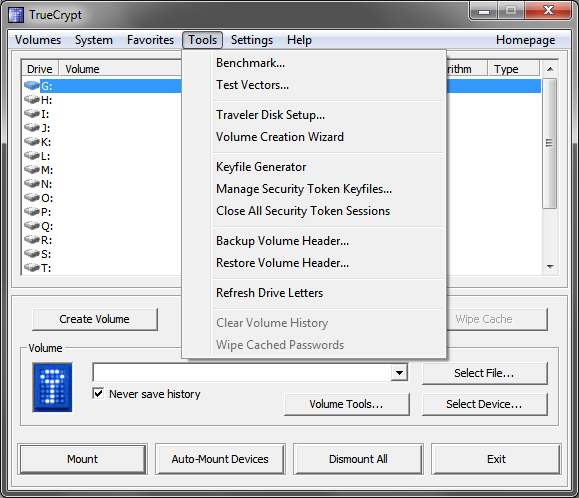Click the M: drive icon

[x=32, y=170]
